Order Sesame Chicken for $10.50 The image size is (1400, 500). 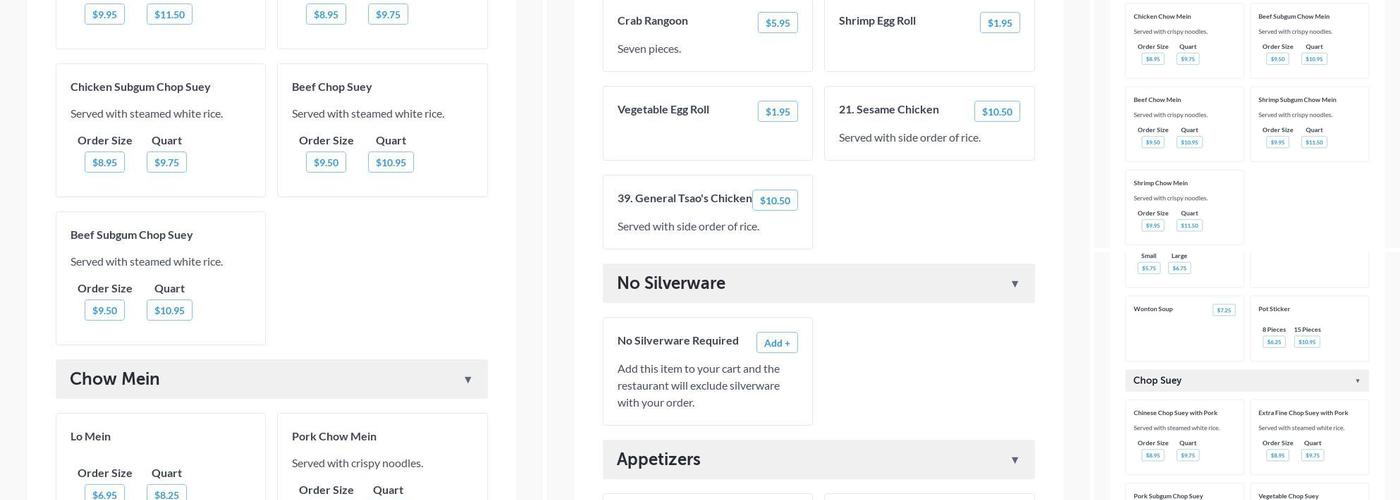pos(996,112)
